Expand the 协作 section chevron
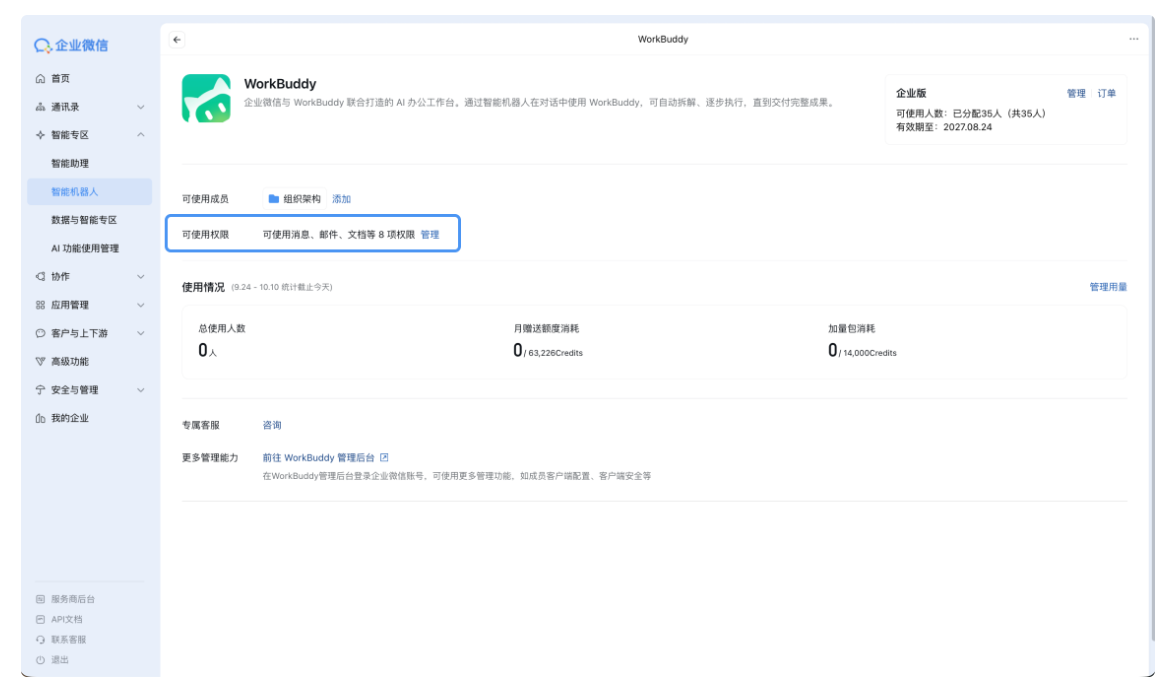Viewport: 1160px width, 680px height. click(141, 277)
